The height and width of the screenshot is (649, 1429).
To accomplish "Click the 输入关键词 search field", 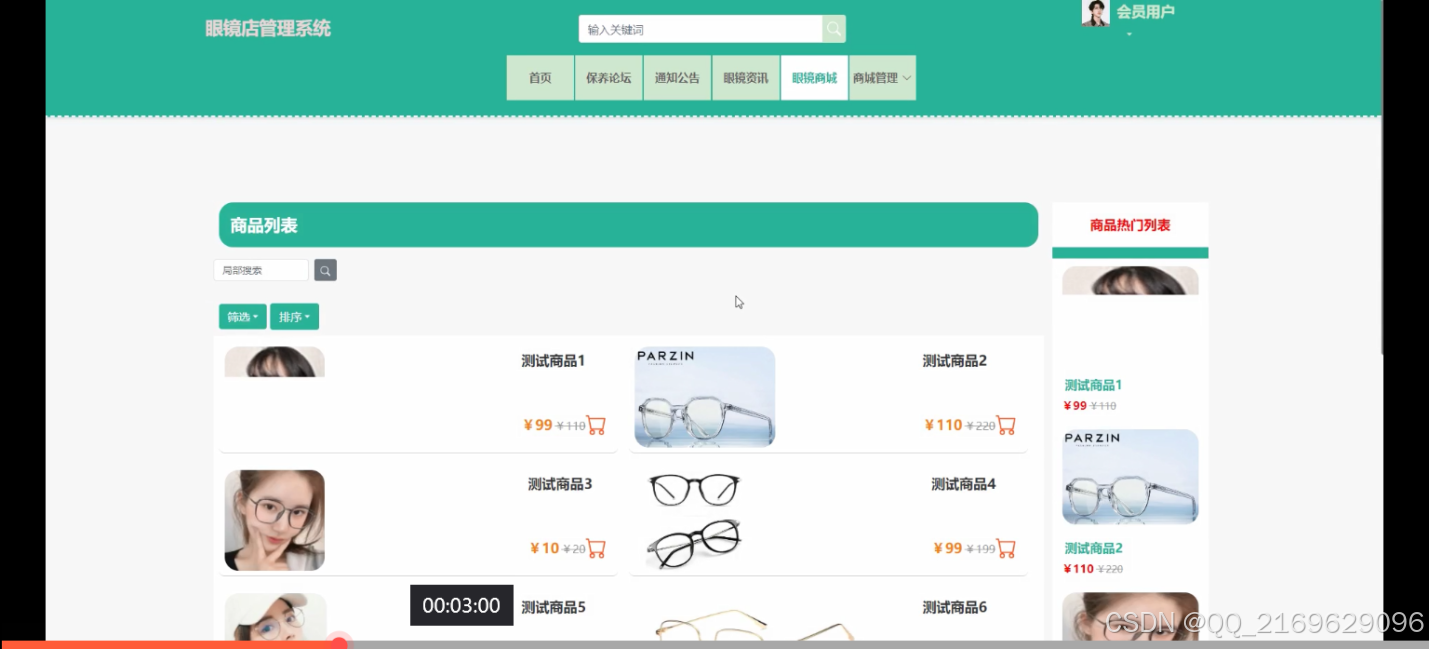I will (x=700, y=29).
